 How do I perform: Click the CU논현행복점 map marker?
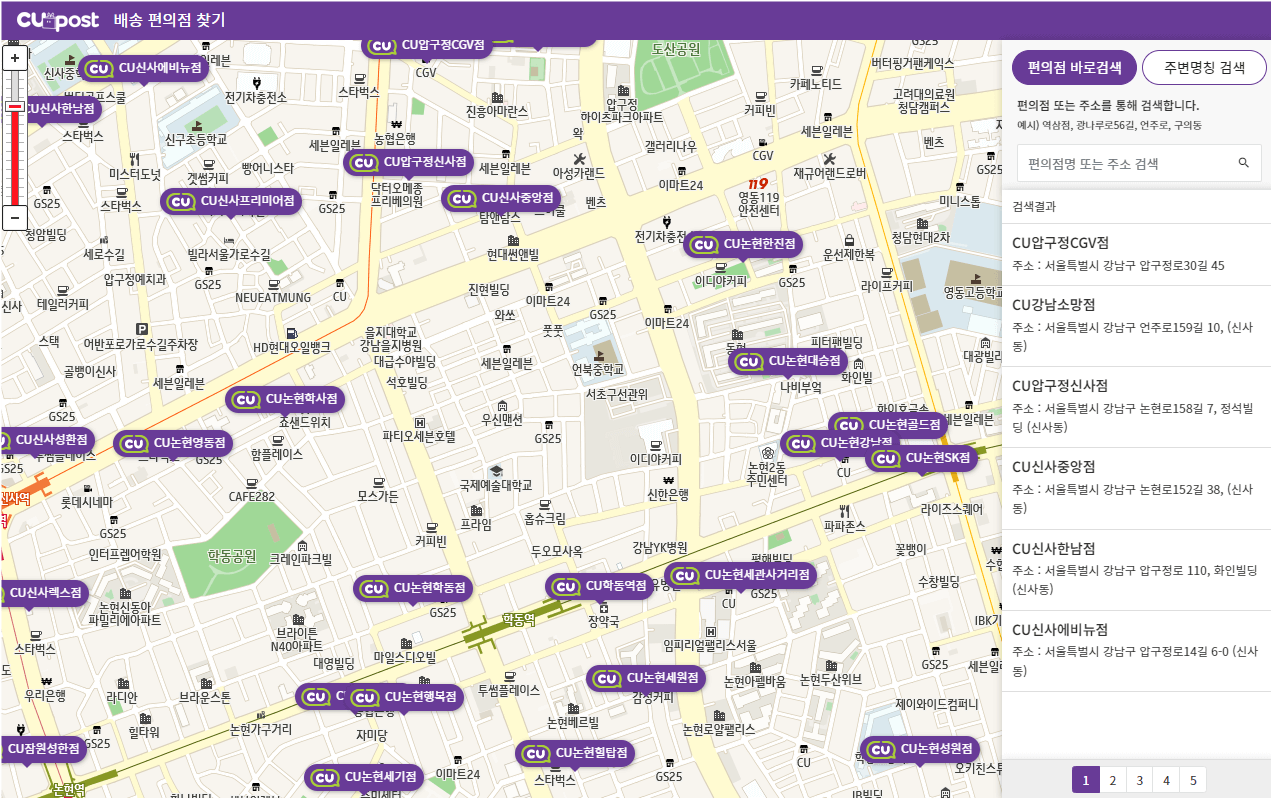point(405,697)
